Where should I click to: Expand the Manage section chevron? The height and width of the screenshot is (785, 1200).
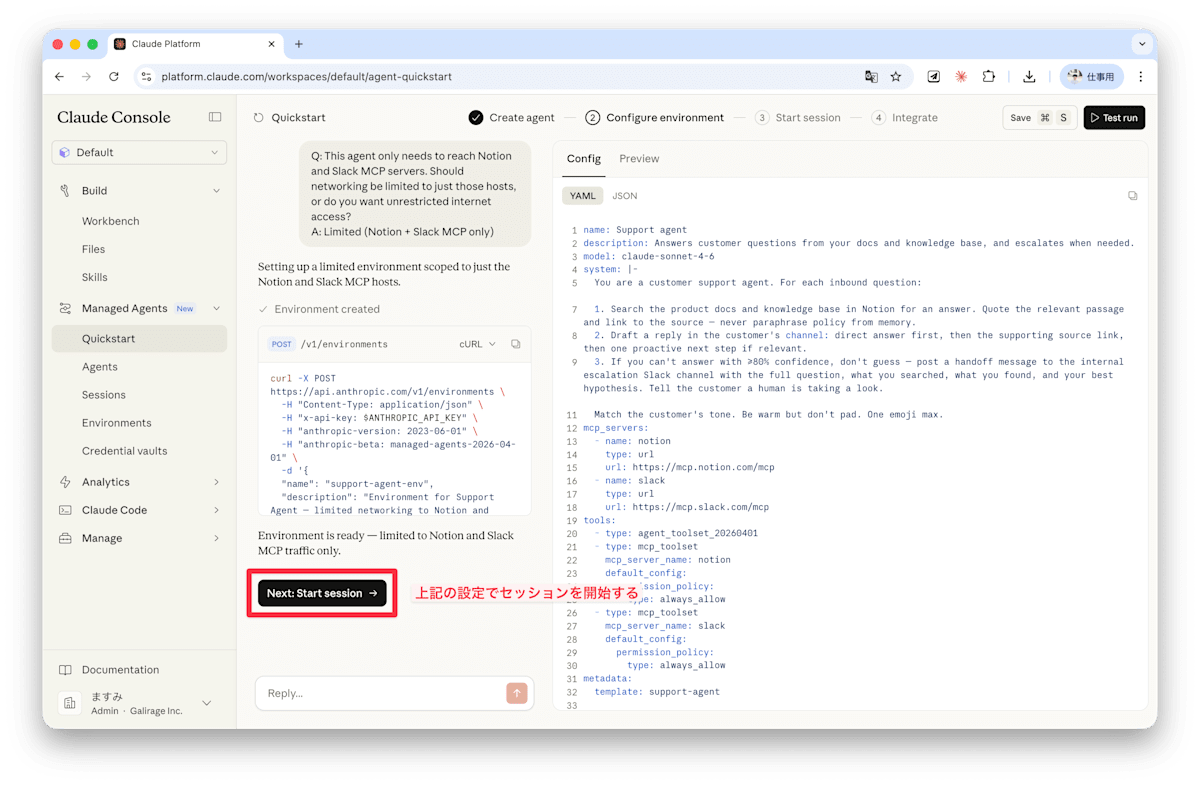click(x=216, y=538)
